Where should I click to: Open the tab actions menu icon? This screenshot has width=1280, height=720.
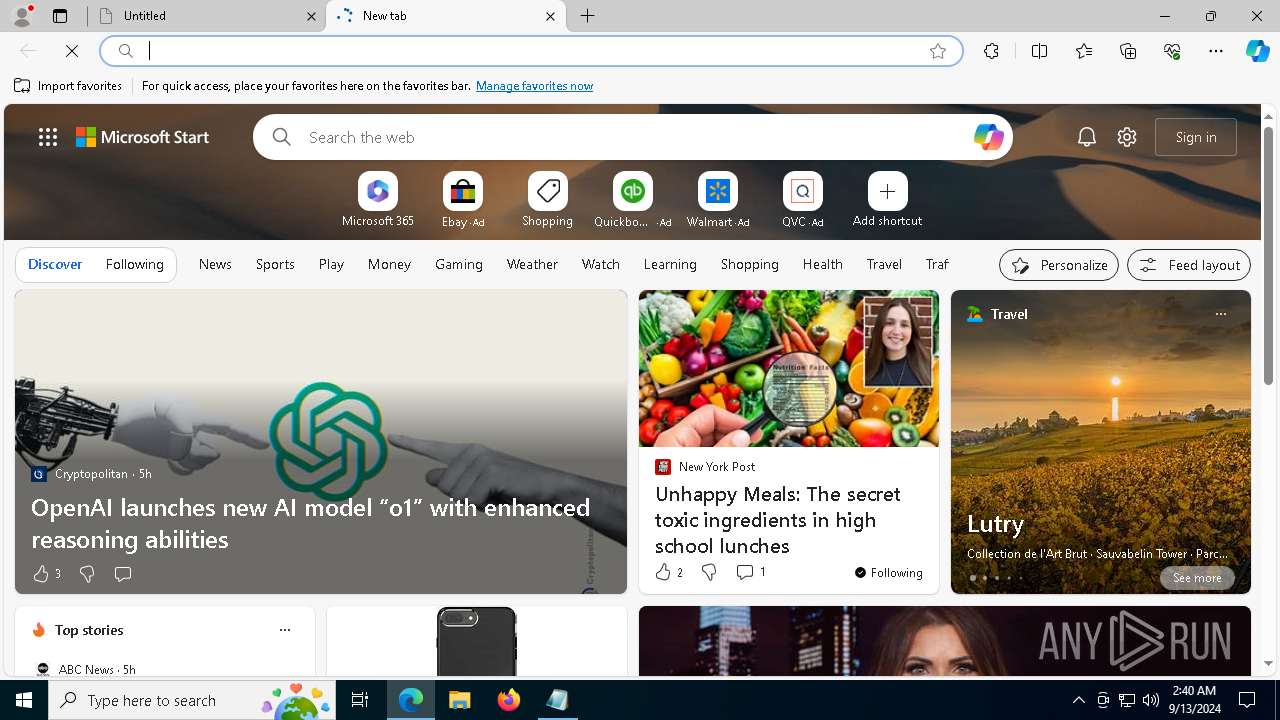point(60,16)
